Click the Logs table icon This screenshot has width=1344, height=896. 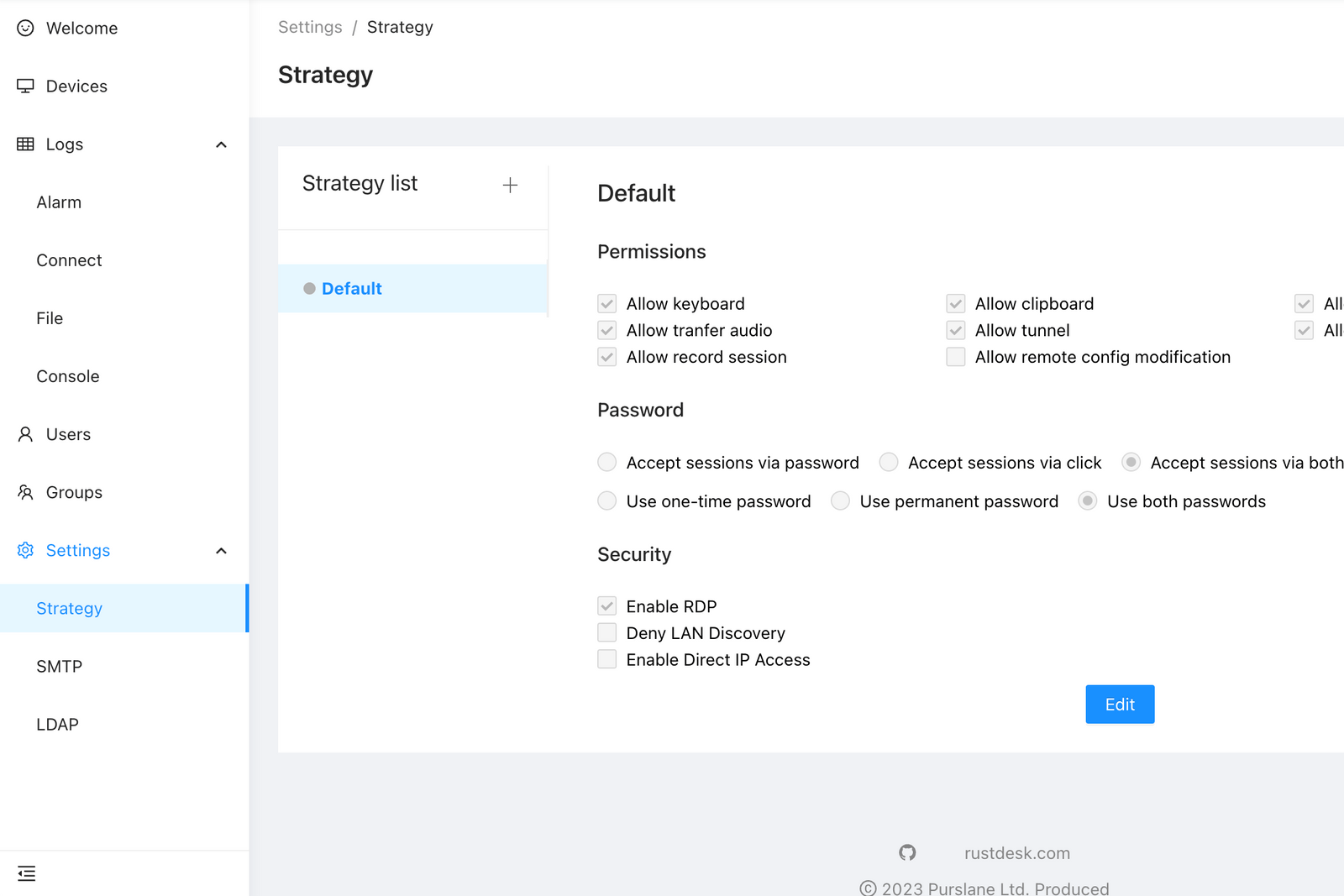click(25, 144)
